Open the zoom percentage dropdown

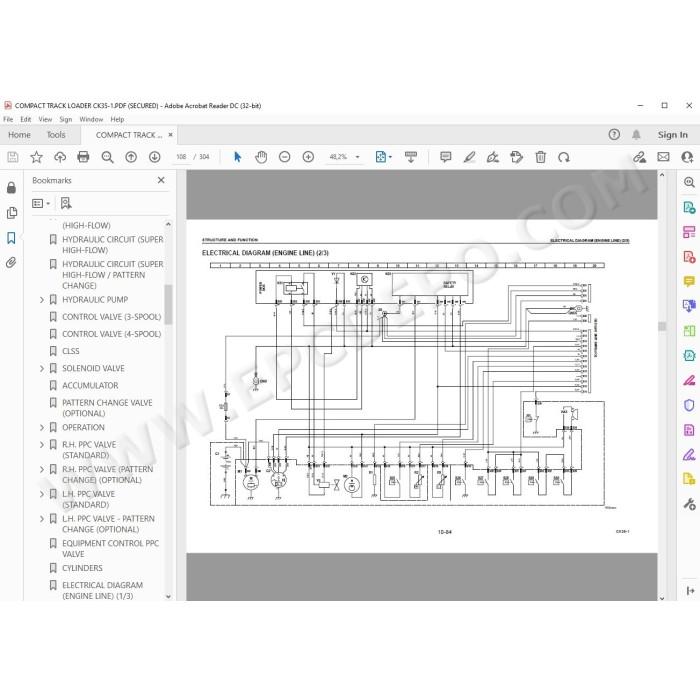coord(357,157)
